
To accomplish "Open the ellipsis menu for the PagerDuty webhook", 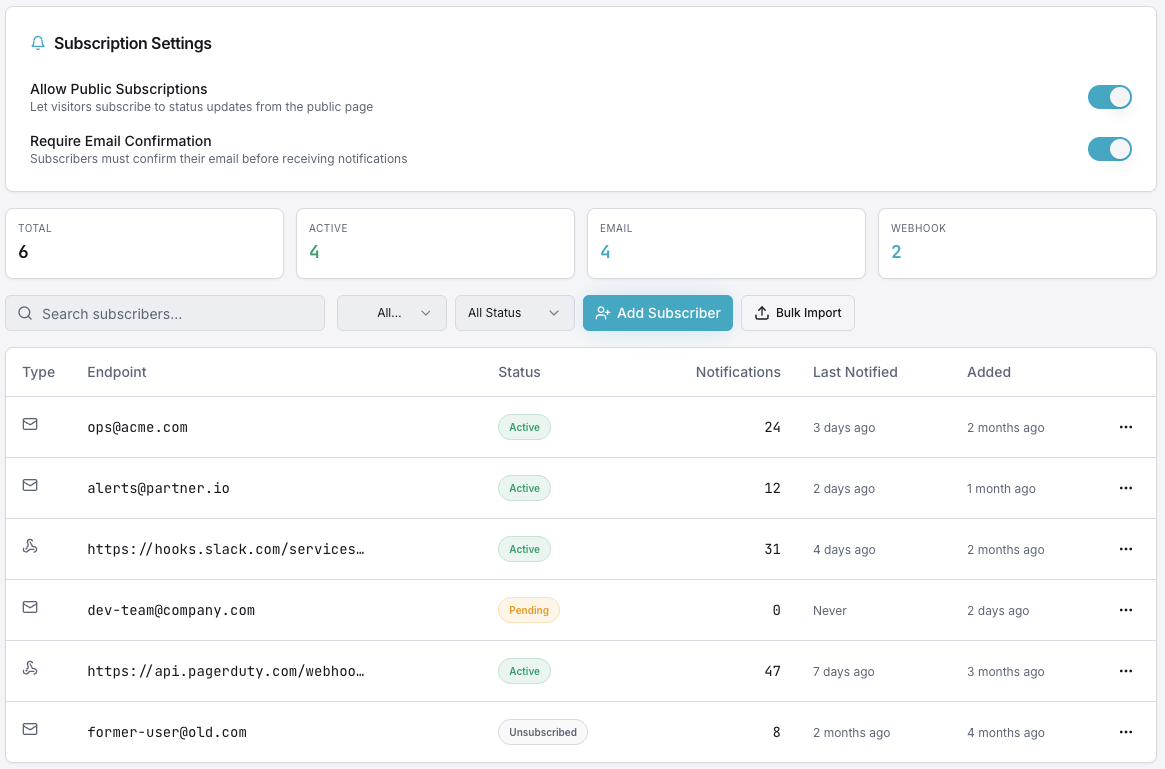I will (x=1126, y=671).
